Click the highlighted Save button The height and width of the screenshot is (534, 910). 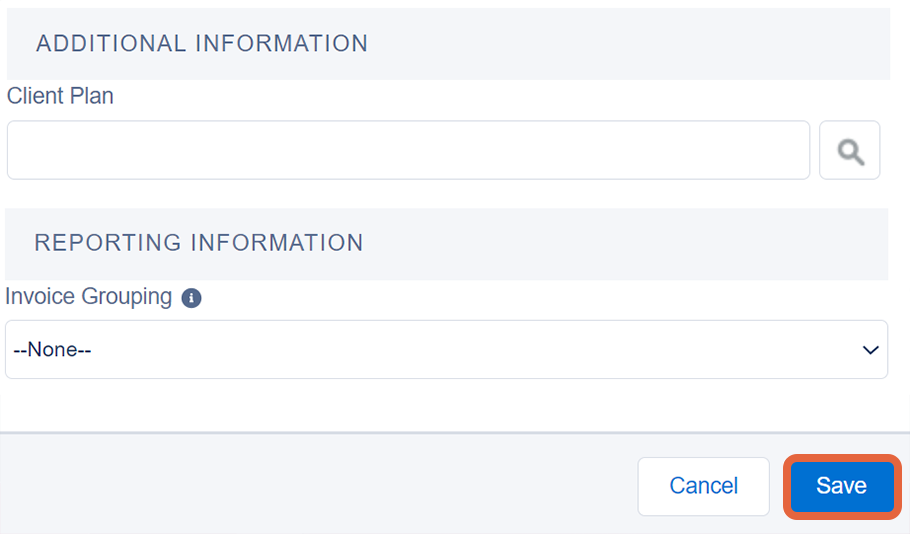tap(842, 486)
